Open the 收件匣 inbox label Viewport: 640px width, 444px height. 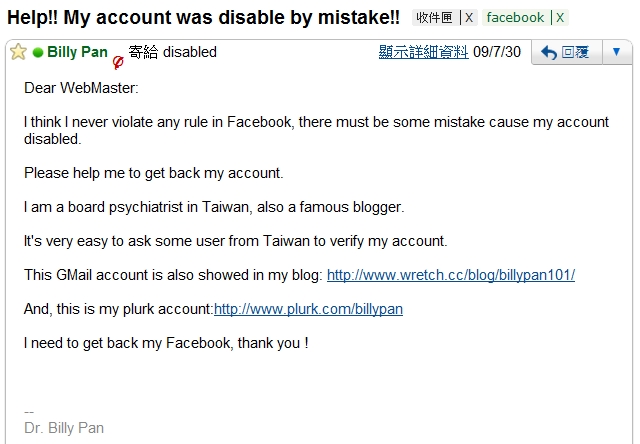[435, 18]
